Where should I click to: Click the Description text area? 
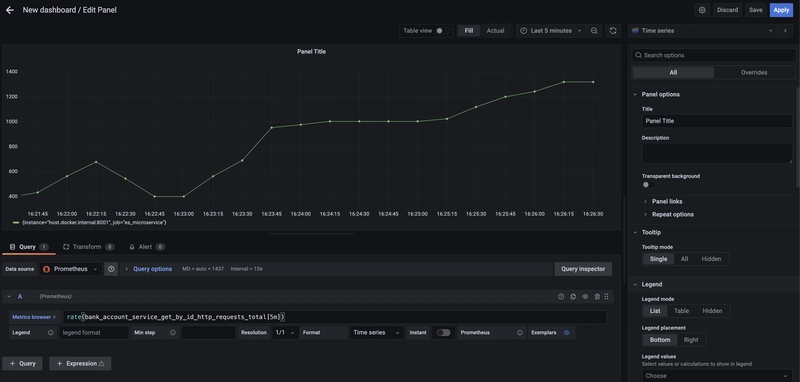717,153
